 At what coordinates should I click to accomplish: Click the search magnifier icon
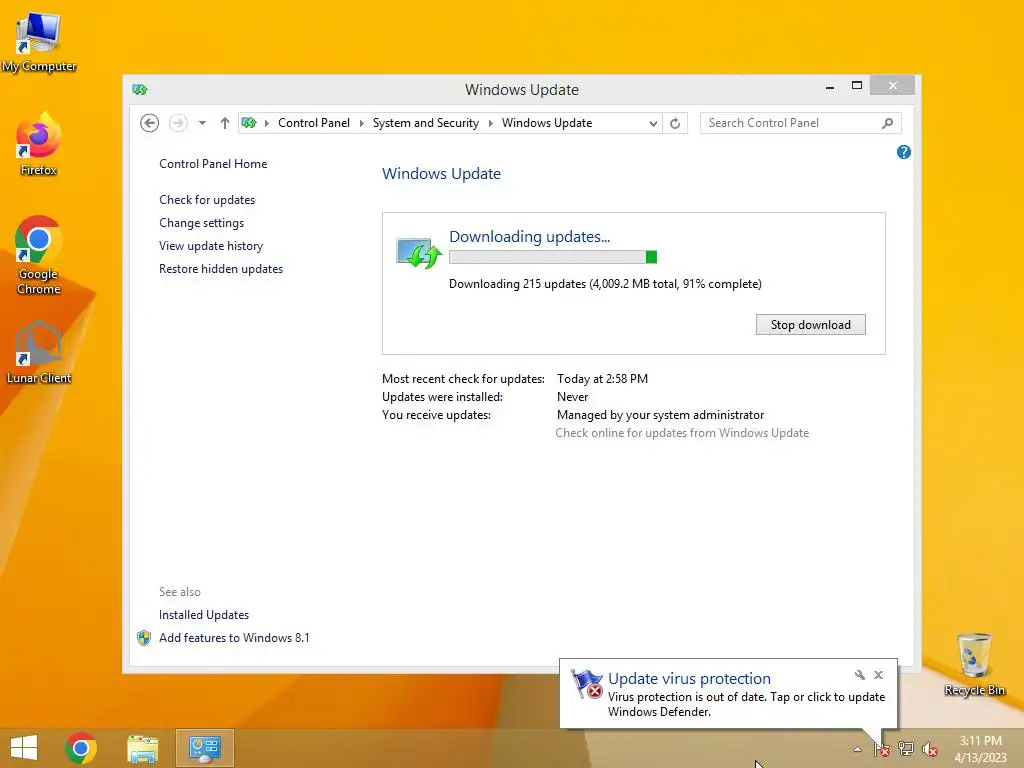(x=888, y=123)
